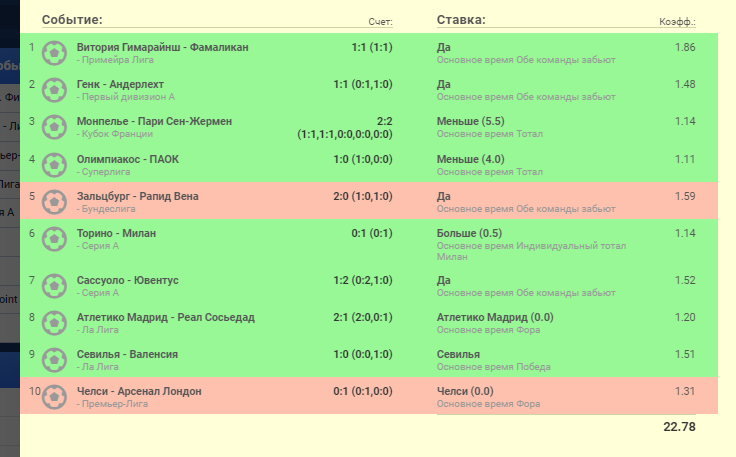Click Основное время Индивидуальный тотал Милан
Screen dimensions: 736x457
(531, 251)
